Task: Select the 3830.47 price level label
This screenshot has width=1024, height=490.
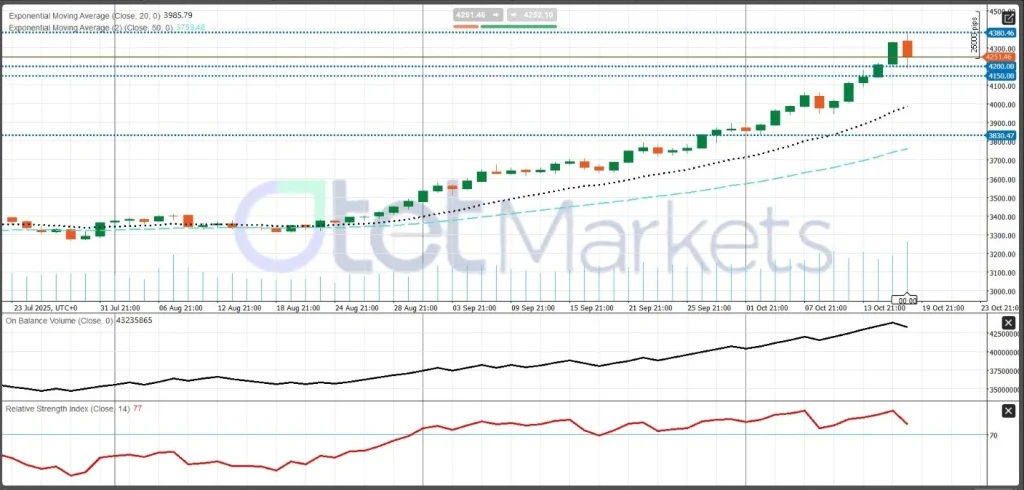Action: [1001, 135]
